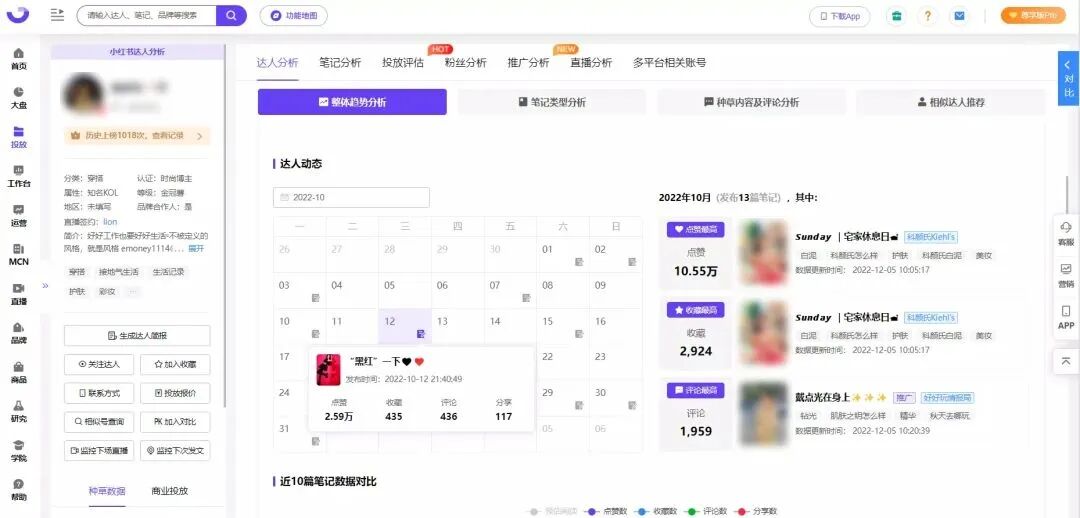Click the 功能地图 button

(293, 16)
